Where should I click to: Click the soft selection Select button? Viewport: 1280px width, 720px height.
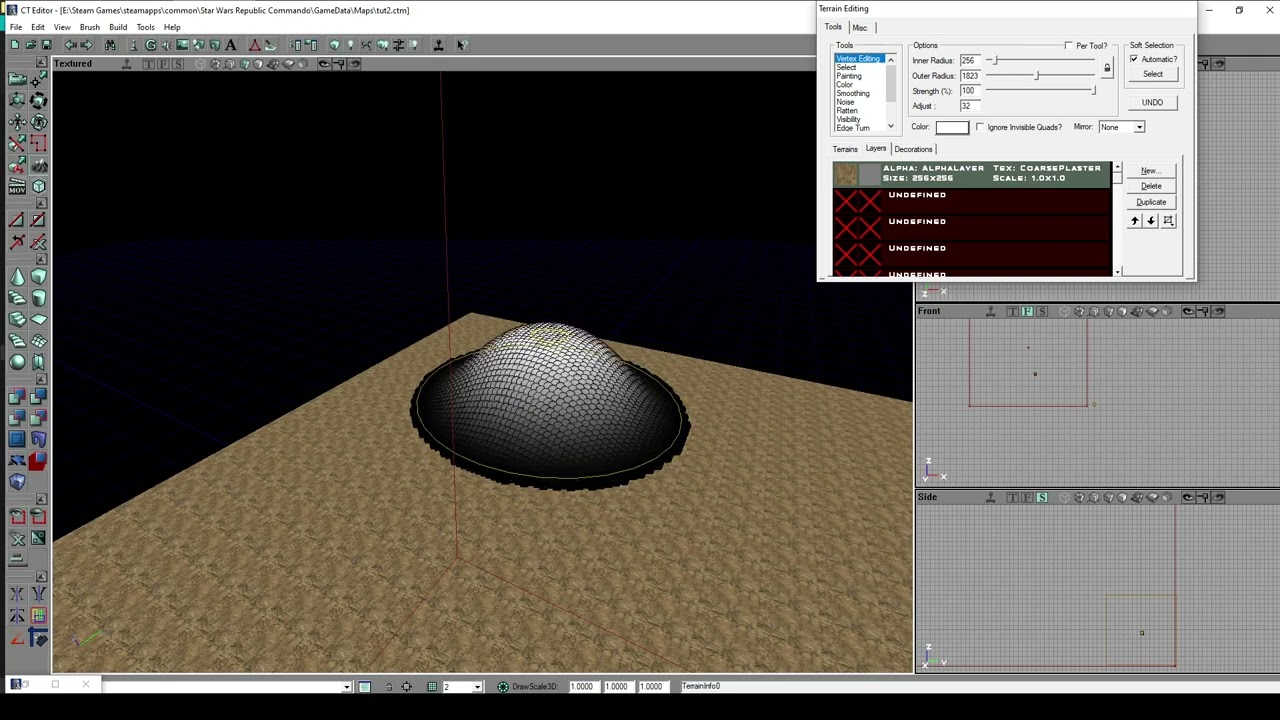click(1153, 74)
